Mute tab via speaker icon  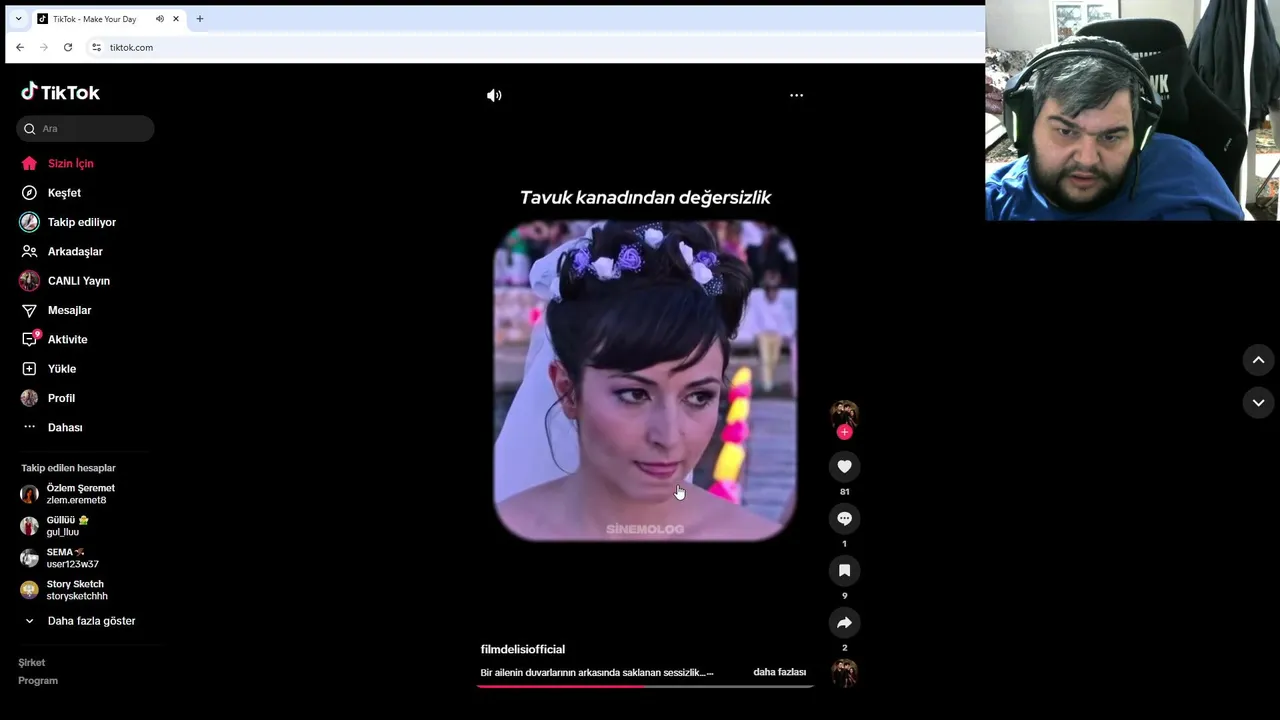pos(159,19)
